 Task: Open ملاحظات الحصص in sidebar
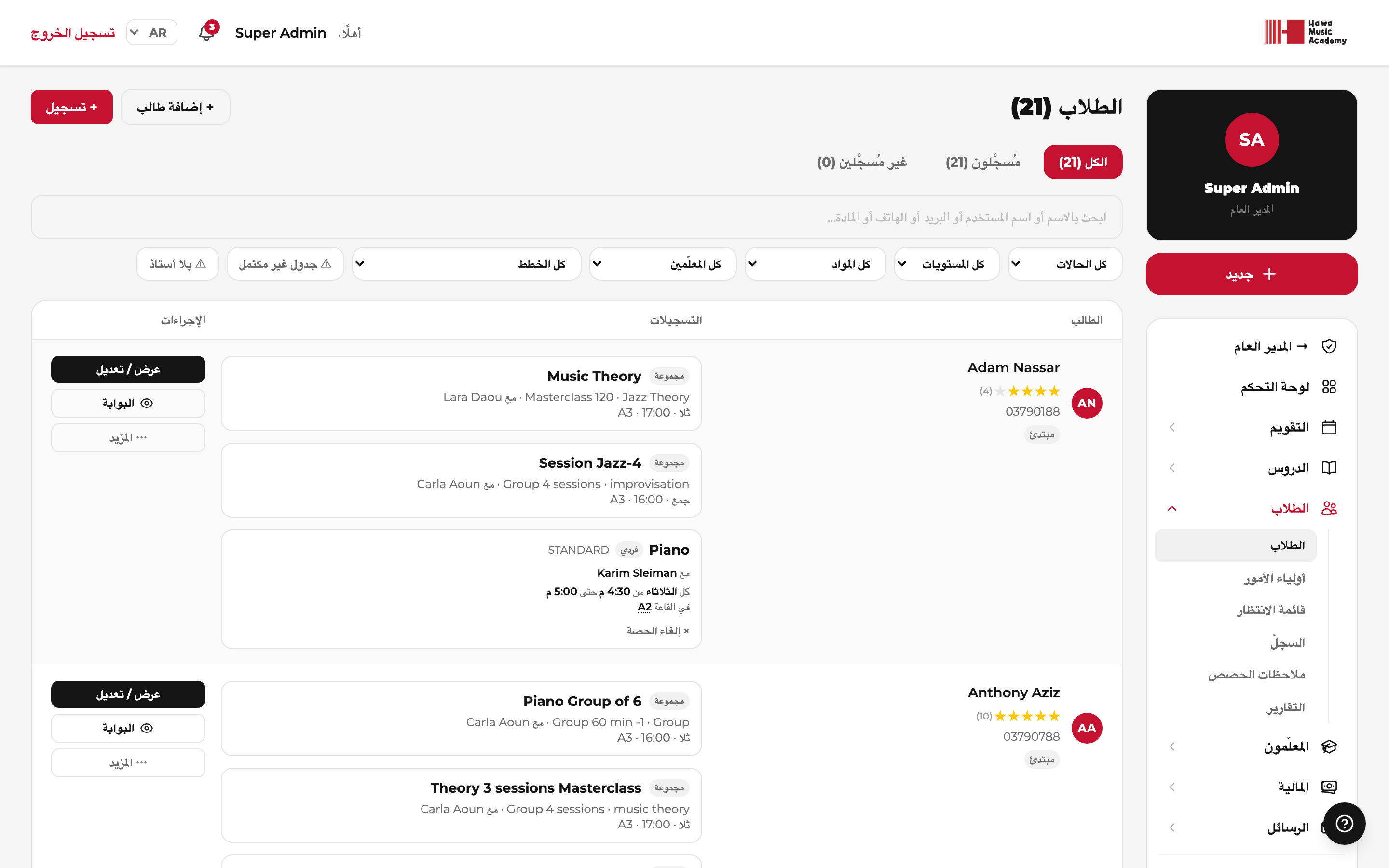point(1256,675)
